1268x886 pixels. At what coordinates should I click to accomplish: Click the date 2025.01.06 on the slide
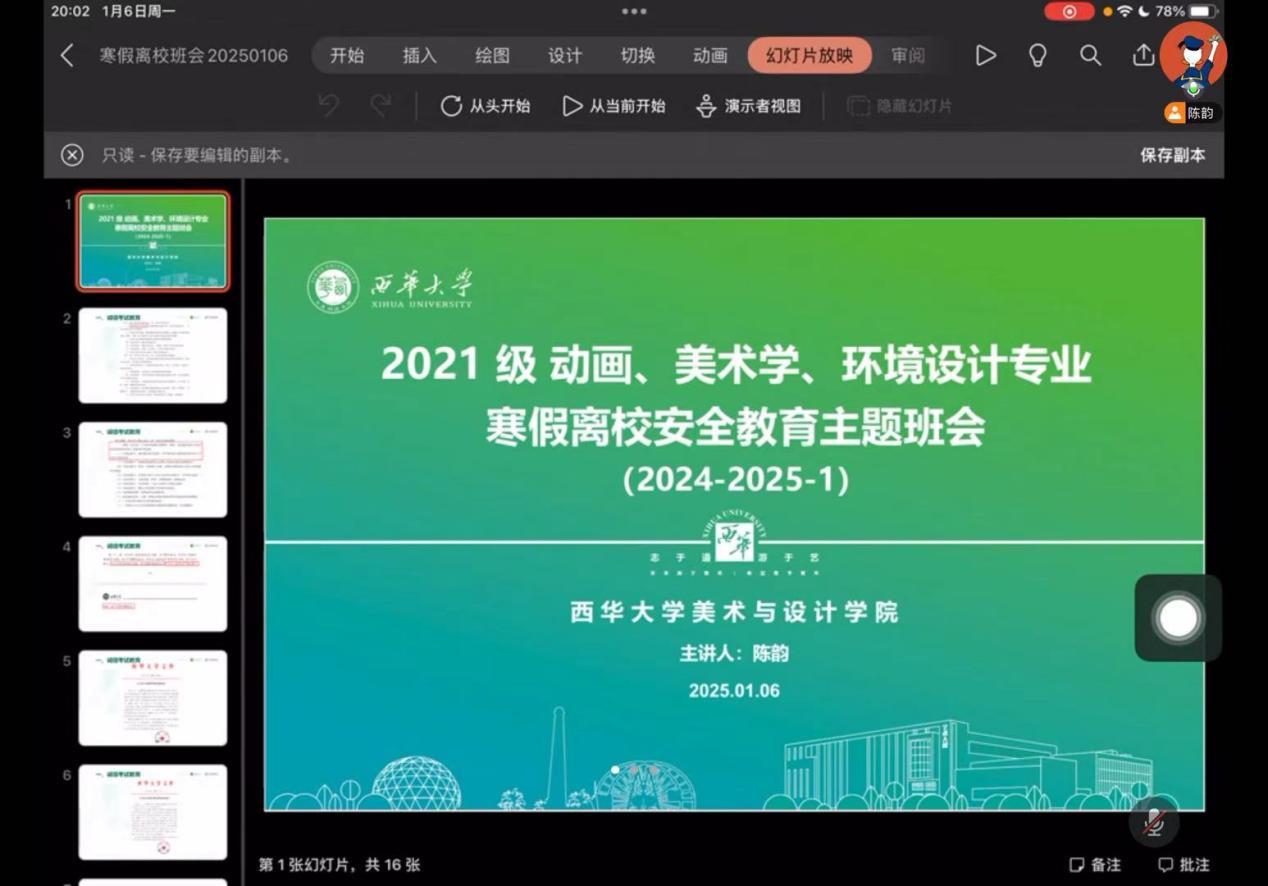pyautogui.click(x=734, y=691)
